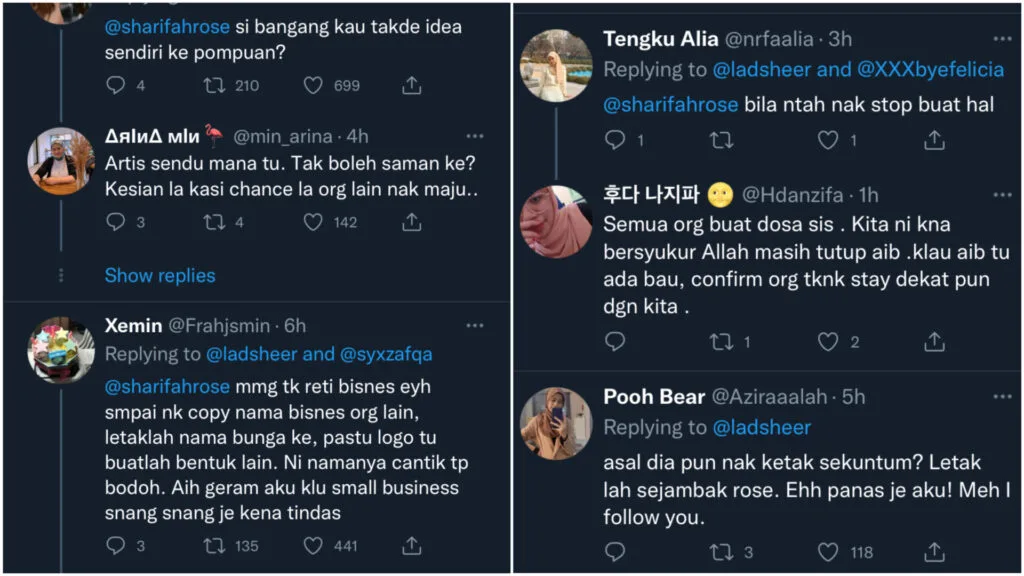Like Tengku Alia's tweet
The image size is (1024, 576).
[x=828, y=141]
